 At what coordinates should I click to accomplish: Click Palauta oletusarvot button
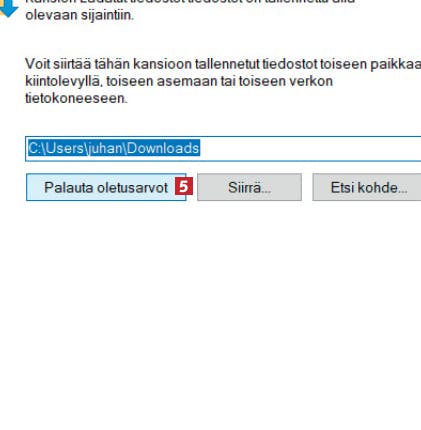[x=106, y=187]
